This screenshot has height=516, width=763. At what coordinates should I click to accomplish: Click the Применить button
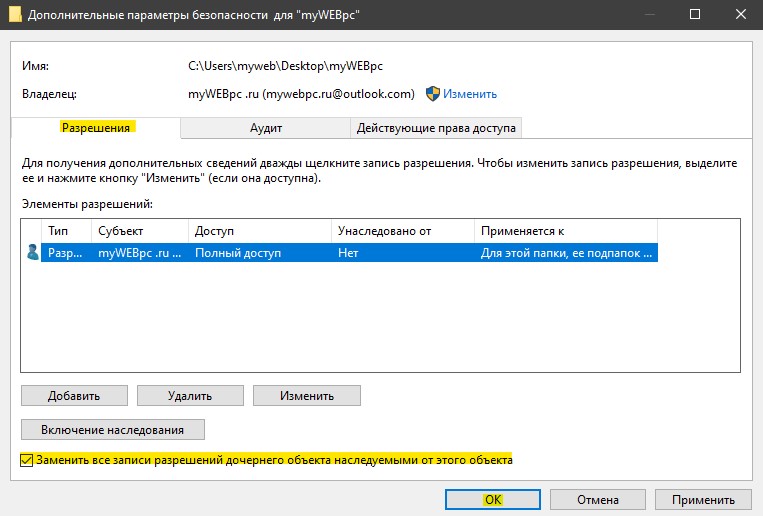(703, 500)
